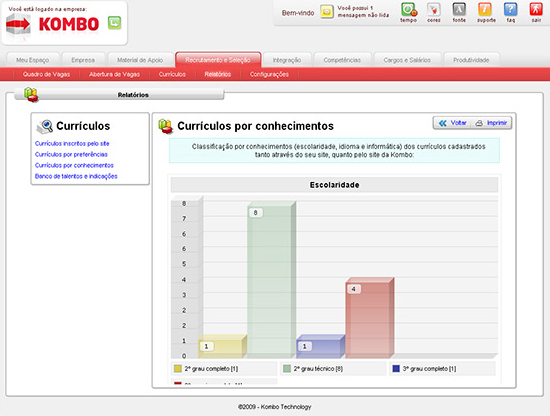
Task: Open Banco de talentos e indicações link
Action: [76, 176]
